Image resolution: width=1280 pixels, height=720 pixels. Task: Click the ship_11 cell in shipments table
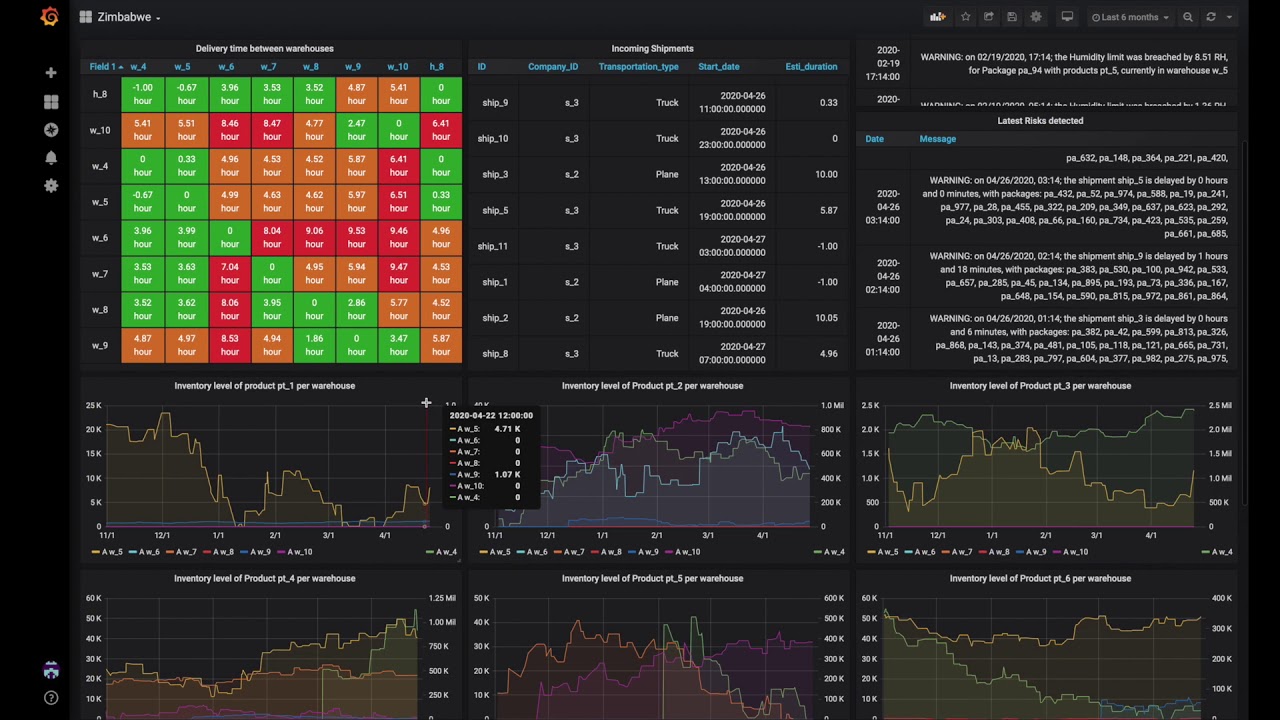click(493, 246)
